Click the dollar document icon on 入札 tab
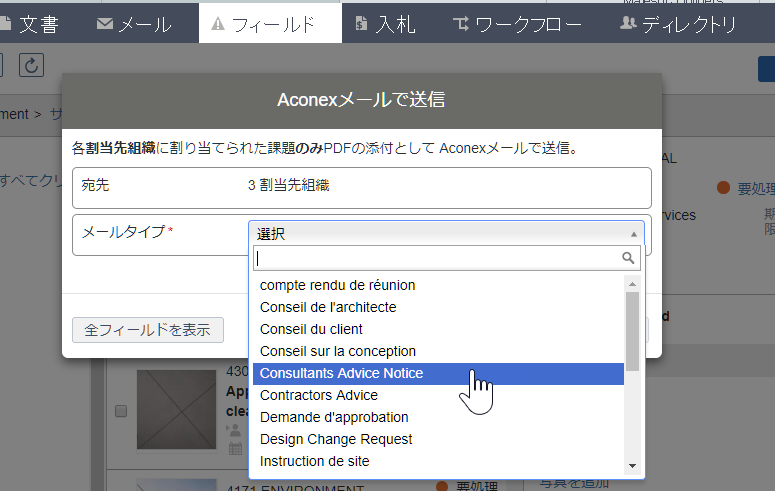 pyautogui.click(x=361, y=23)
